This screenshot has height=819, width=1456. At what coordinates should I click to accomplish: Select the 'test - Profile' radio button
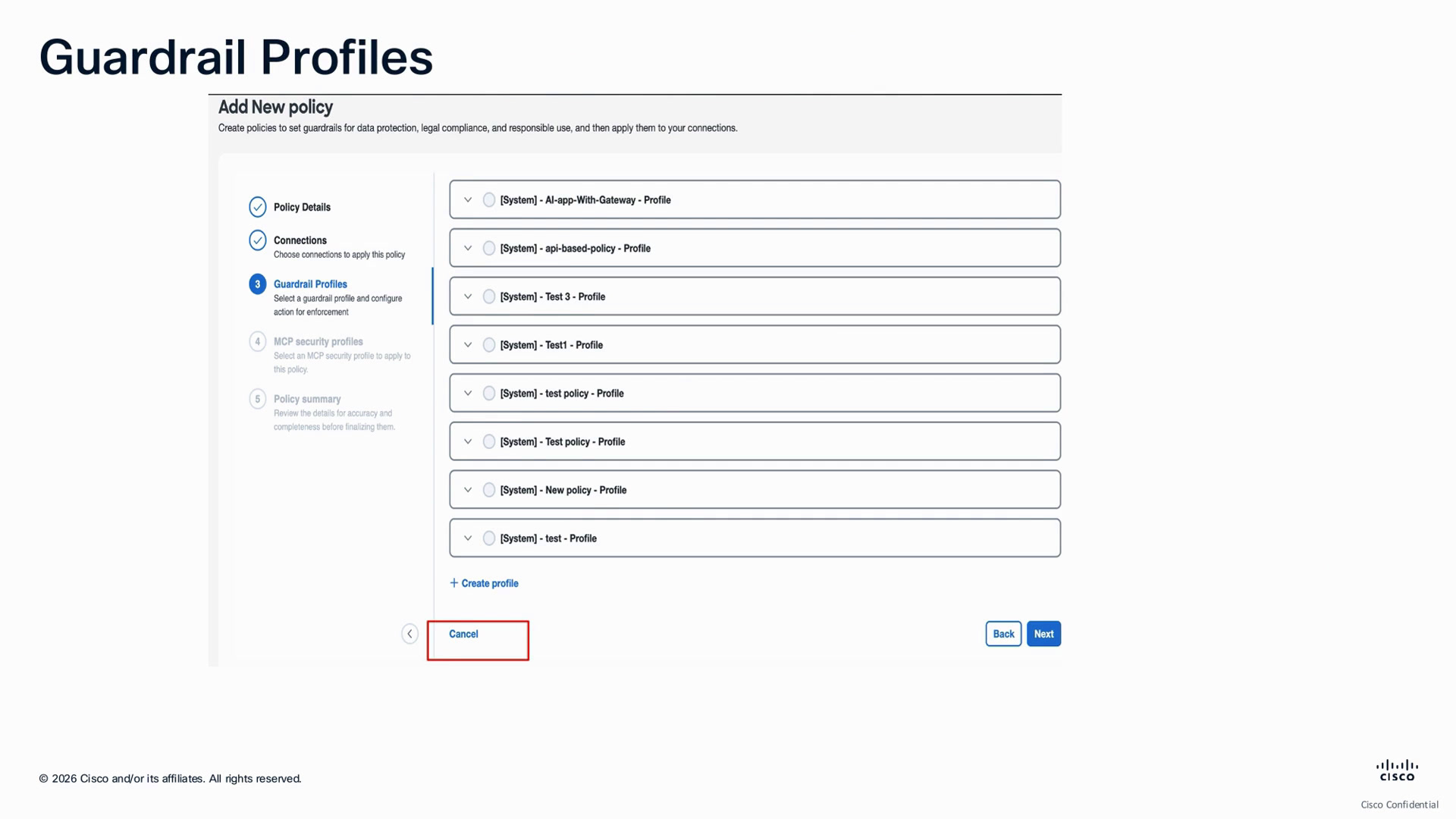pos(489,538)
